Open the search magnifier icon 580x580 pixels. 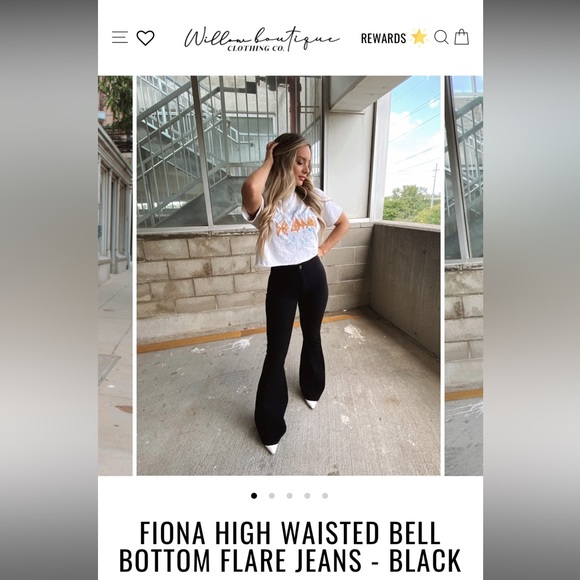coord(441,37)
